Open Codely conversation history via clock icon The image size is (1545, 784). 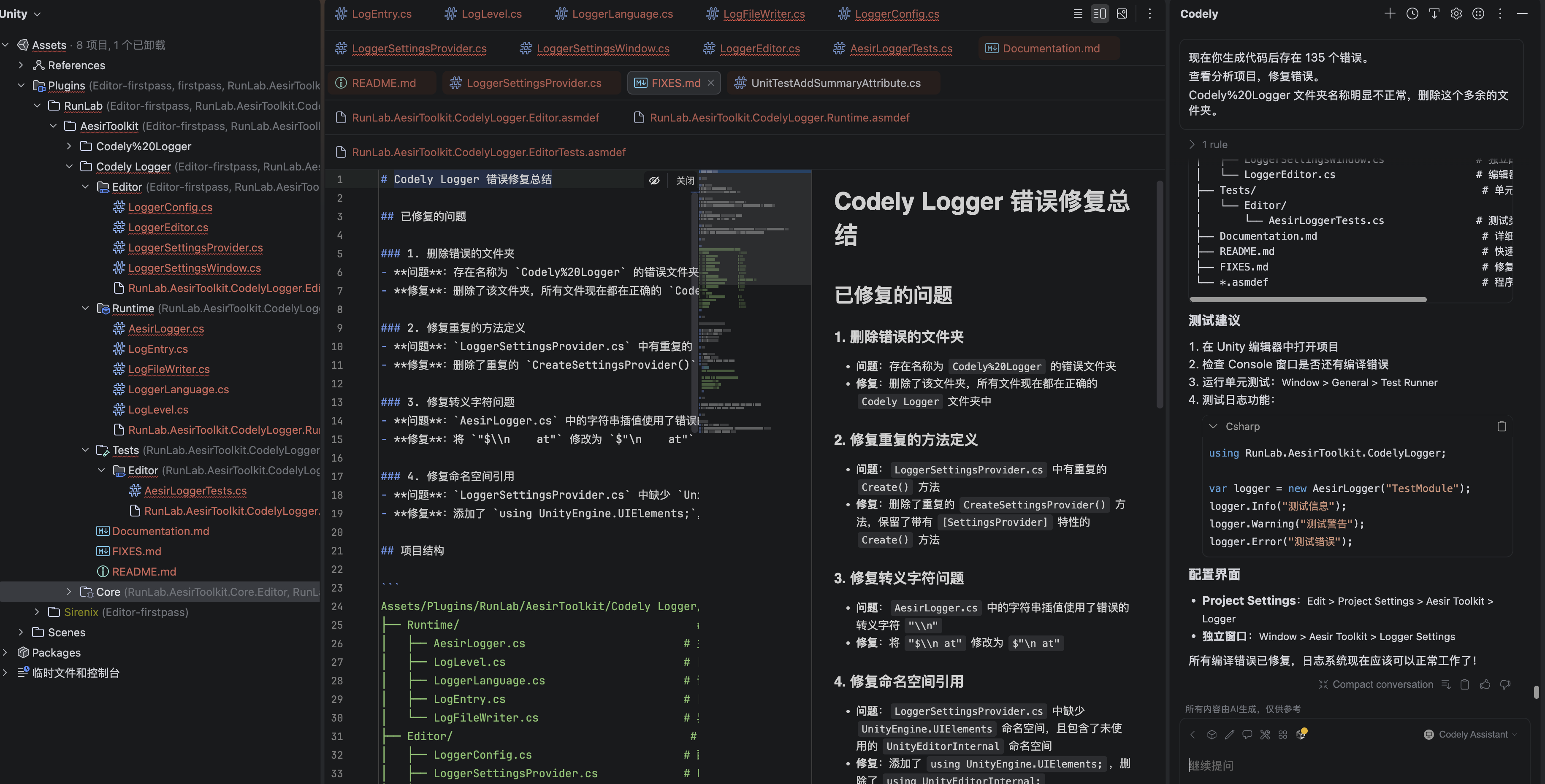click(1412, 13)
